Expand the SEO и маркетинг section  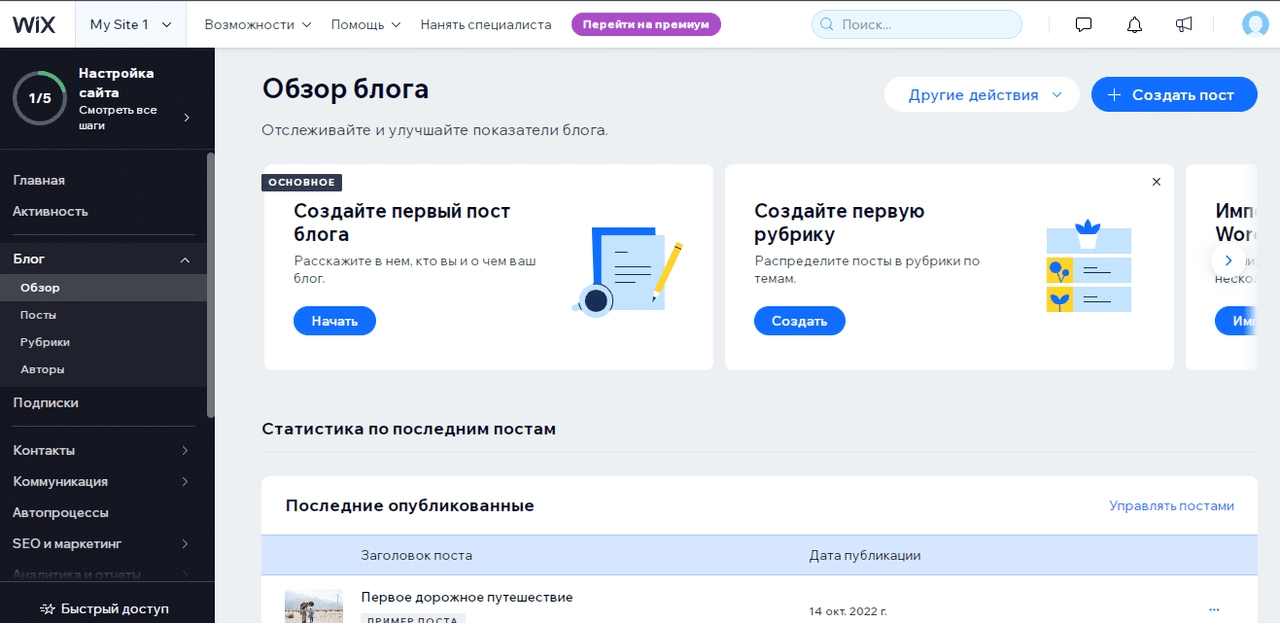(x=185, y=544)
